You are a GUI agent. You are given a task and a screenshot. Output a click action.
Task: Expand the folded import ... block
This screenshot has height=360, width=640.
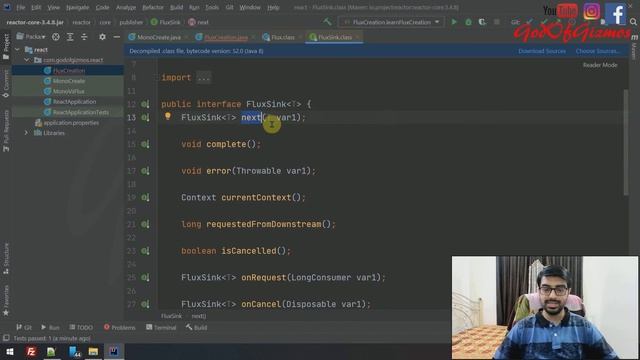point(203,78)
